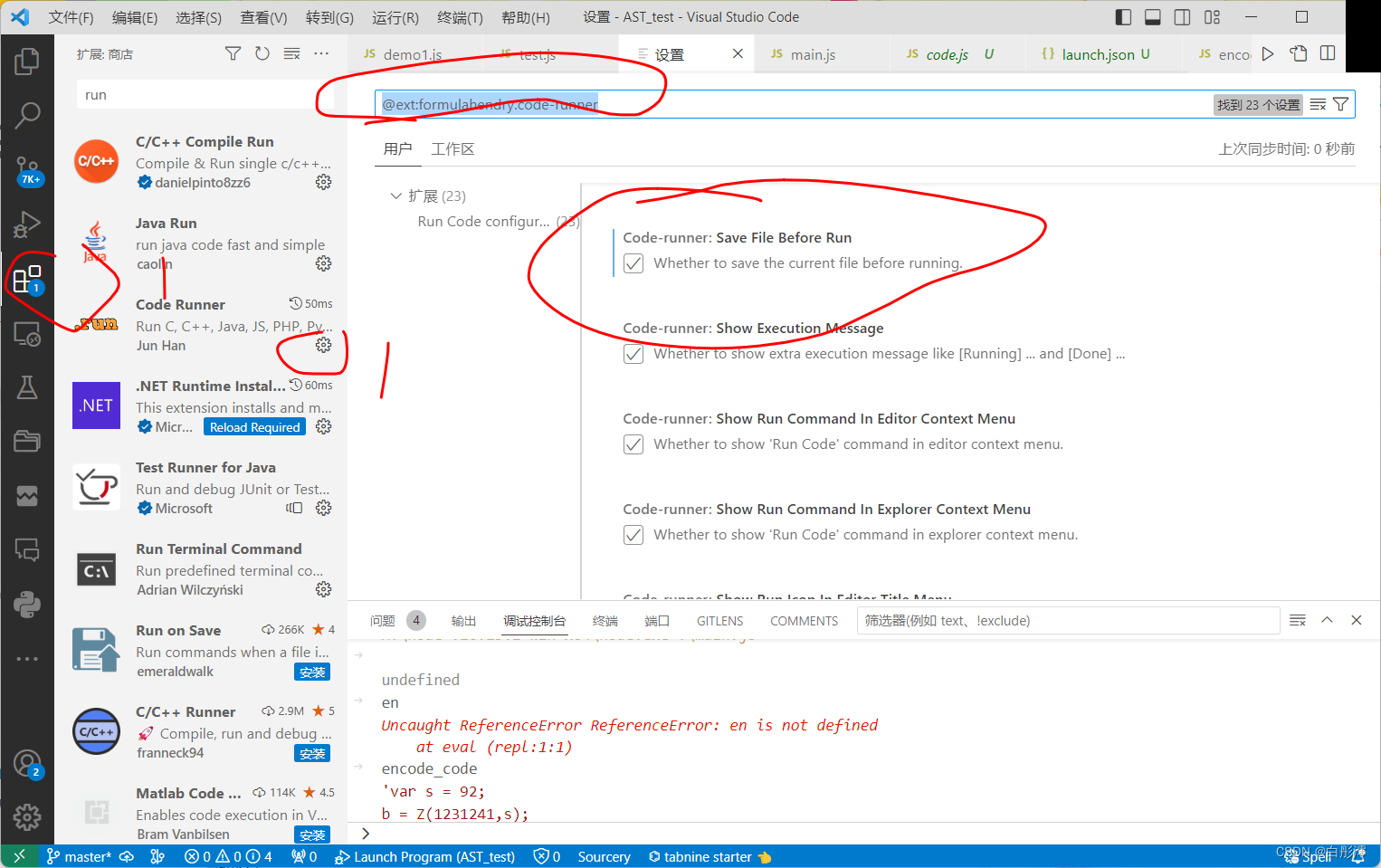The height and width of the screenshot is (868, 1381).
Task: Install the Run on Save extension
Action: click(312, 672)
